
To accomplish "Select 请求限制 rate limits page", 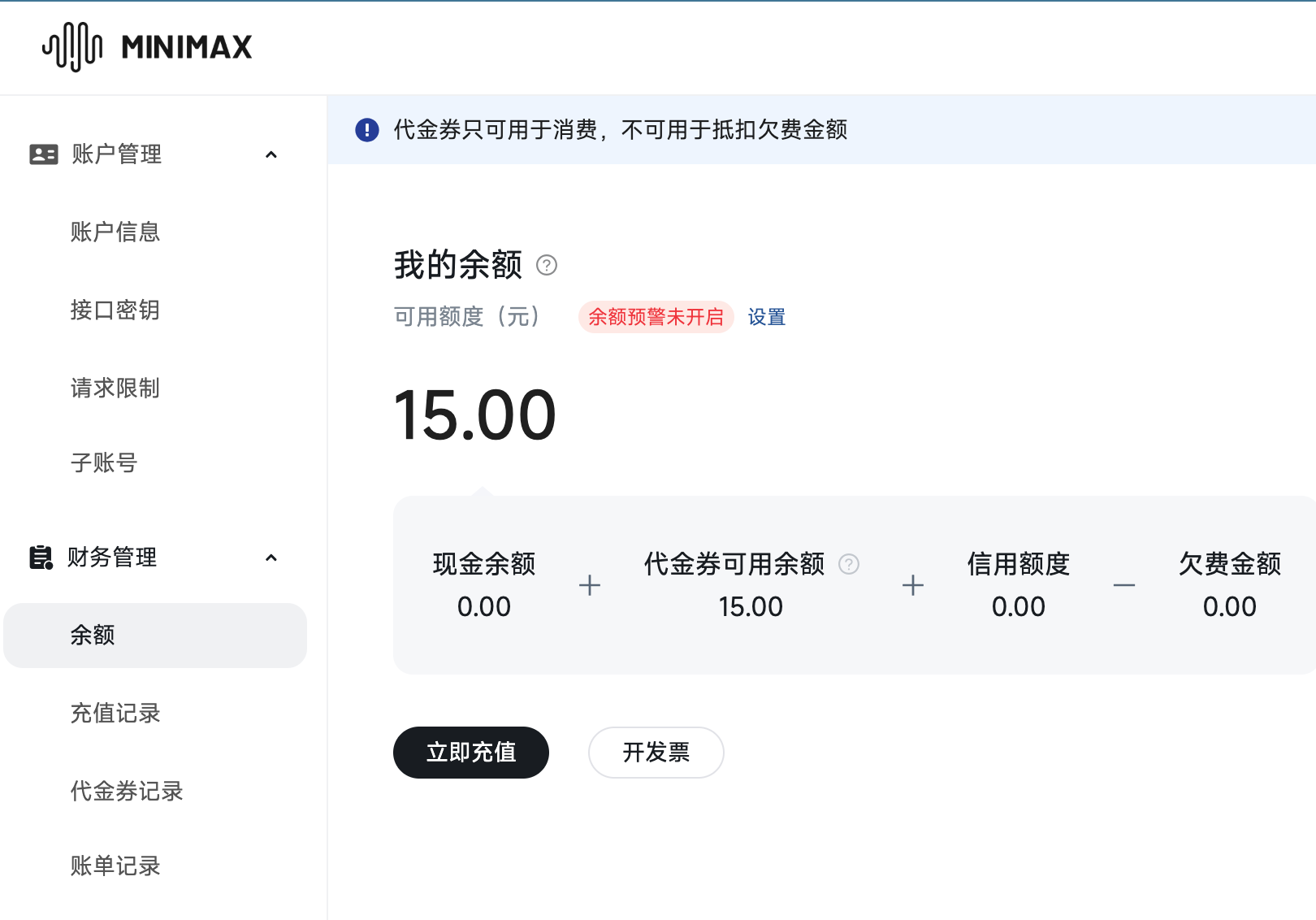I will (115, 388).
